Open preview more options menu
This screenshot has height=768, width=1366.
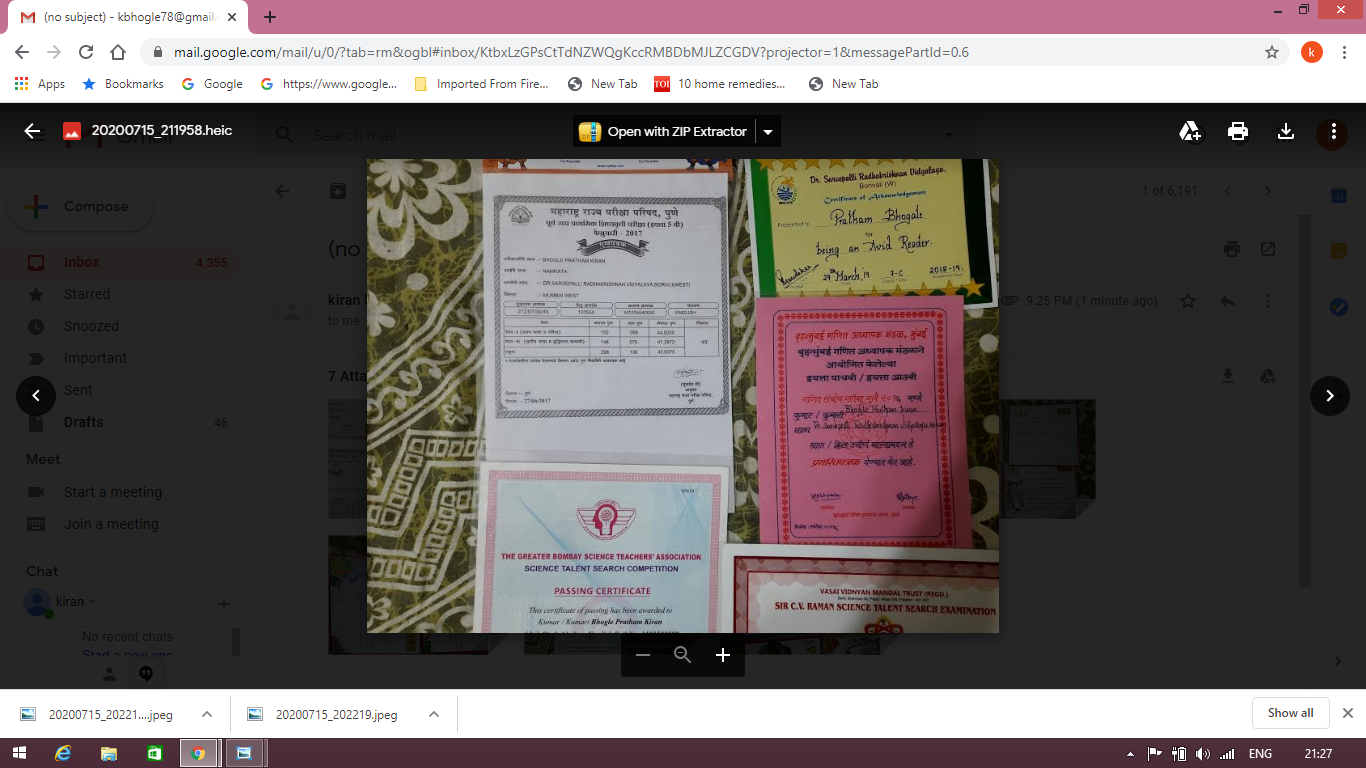[x=1333, y=131]
